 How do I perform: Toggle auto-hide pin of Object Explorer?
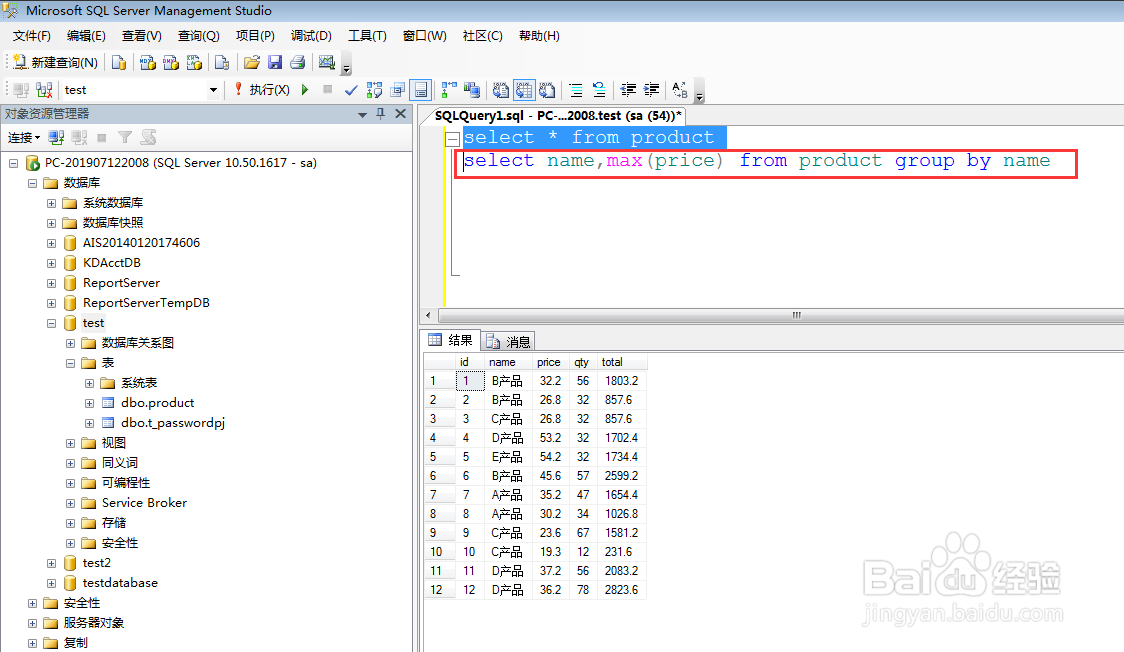(381, 114)
